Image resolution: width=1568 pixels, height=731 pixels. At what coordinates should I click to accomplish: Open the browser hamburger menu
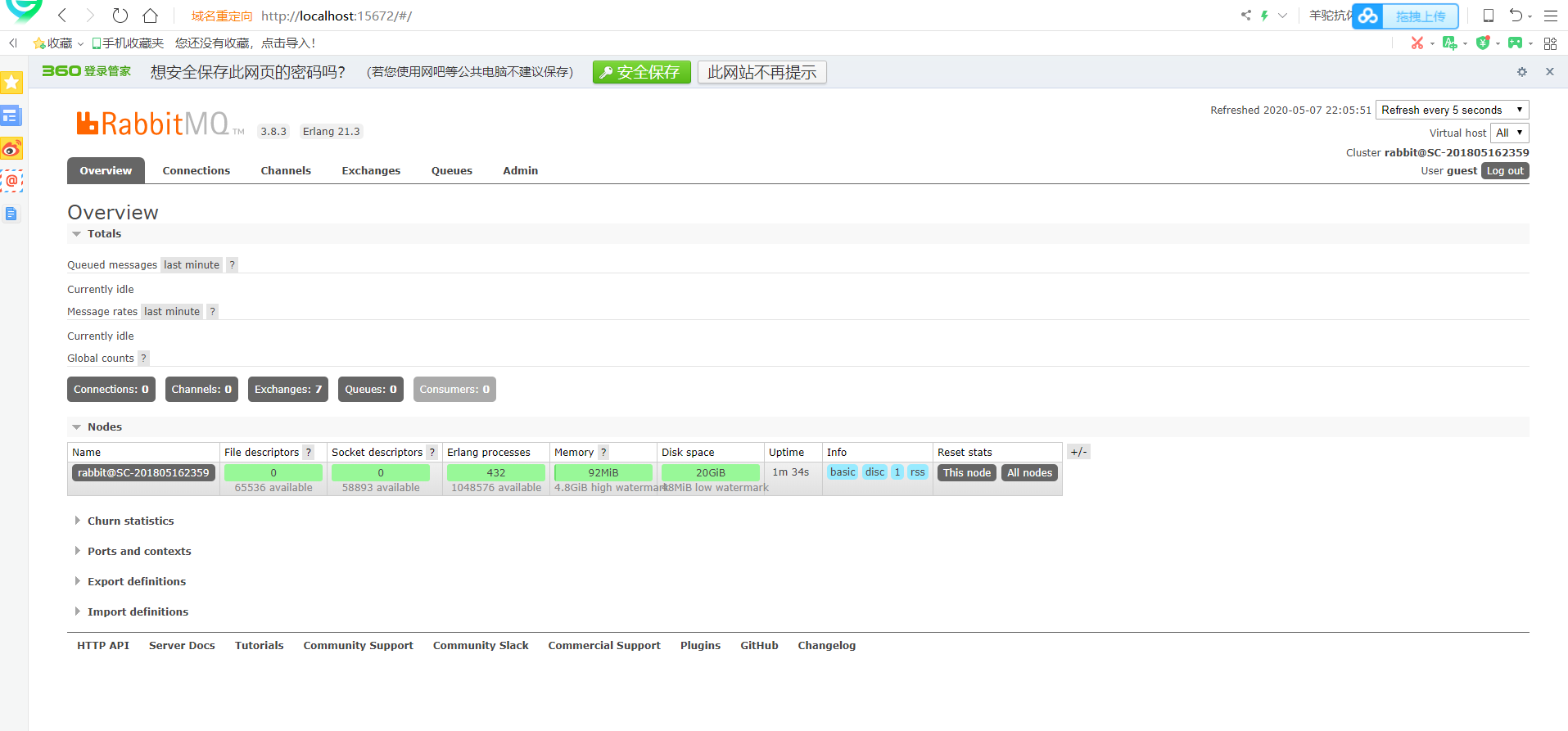tap(1551, 16)
